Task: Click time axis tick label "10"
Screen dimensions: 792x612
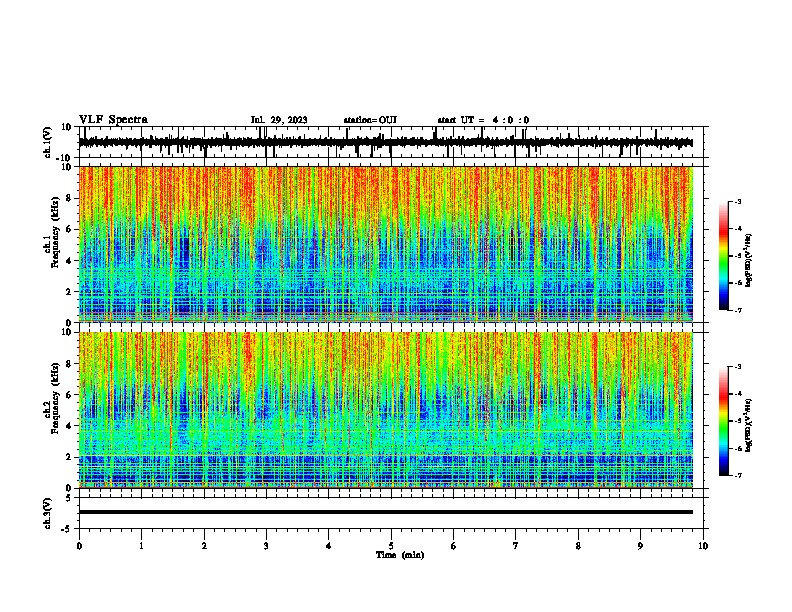Action: point(703,546)
